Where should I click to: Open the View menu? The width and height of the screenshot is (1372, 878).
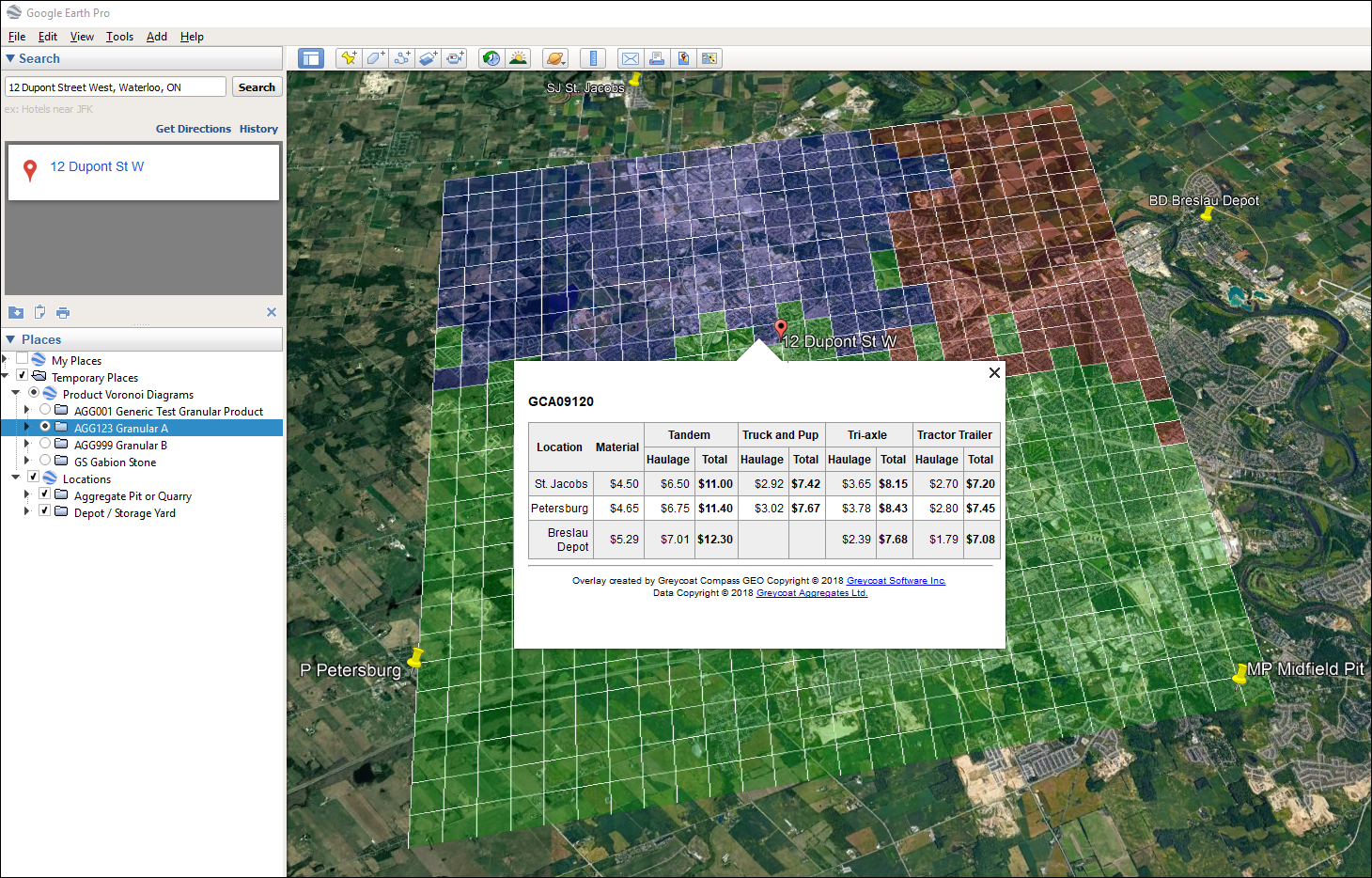[82, 37]
